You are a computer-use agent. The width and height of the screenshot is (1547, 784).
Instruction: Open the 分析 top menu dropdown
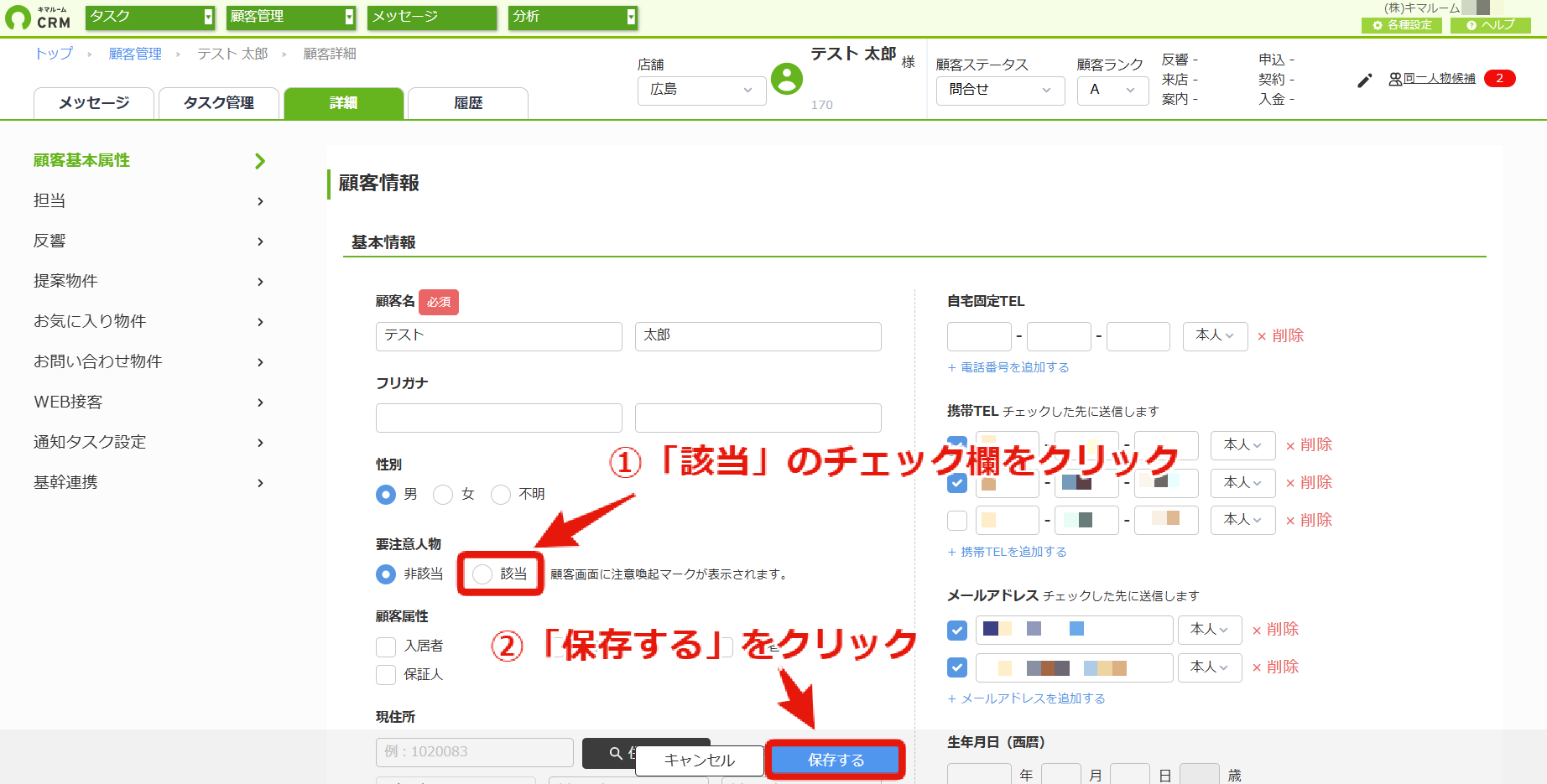tap(573, 17)
